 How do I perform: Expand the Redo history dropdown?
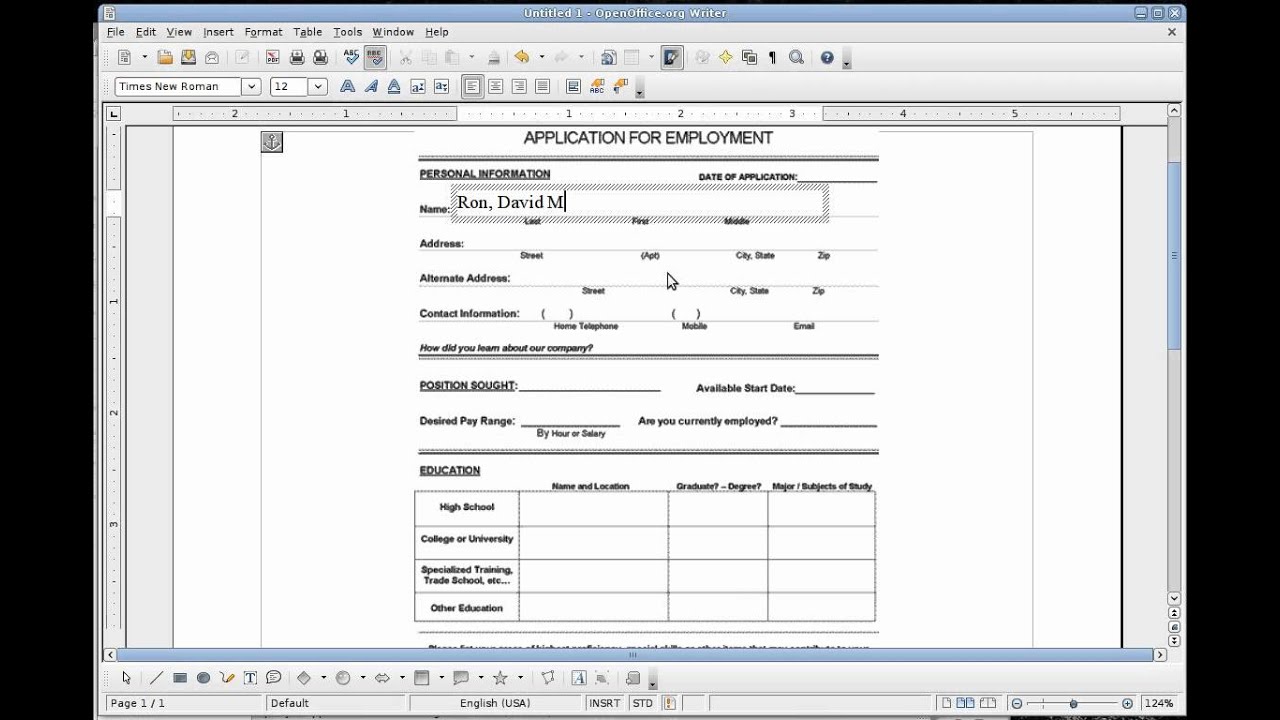581,58
